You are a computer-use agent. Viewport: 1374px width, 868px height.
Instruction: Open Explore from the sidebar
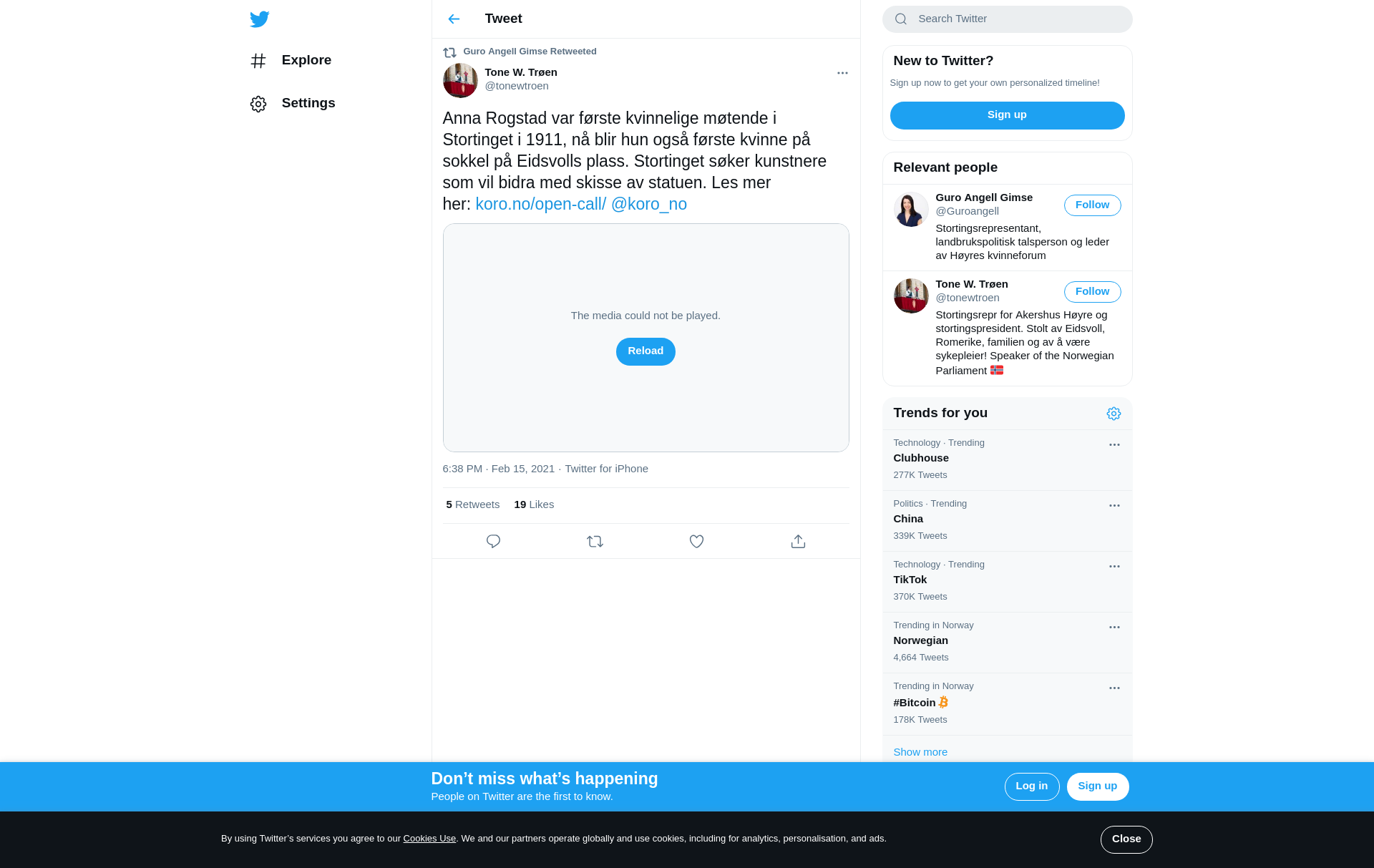coord(290,61)
